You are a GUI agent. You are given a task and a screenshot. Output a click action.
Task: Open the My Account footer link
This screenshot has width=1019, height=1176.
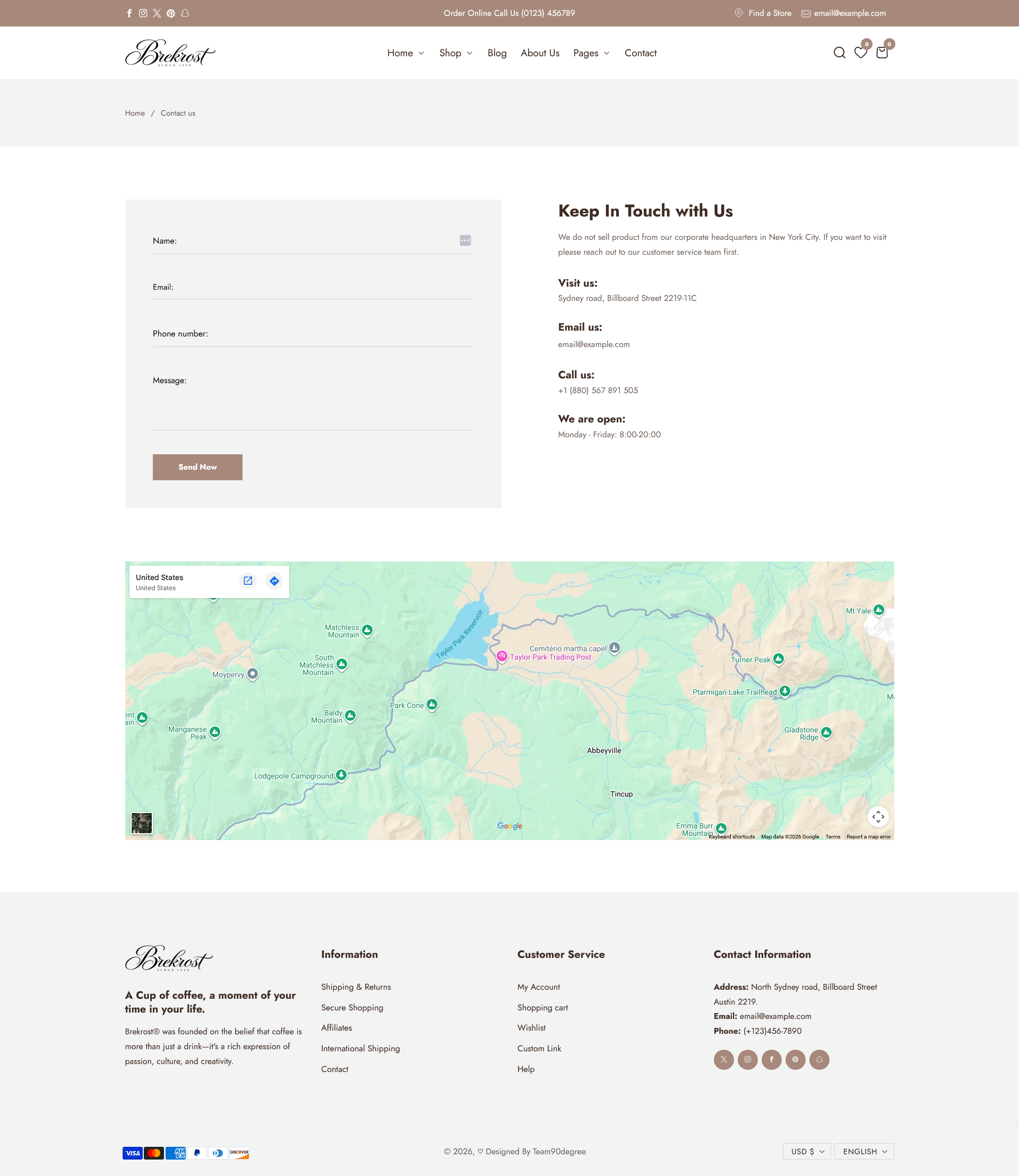539,987
